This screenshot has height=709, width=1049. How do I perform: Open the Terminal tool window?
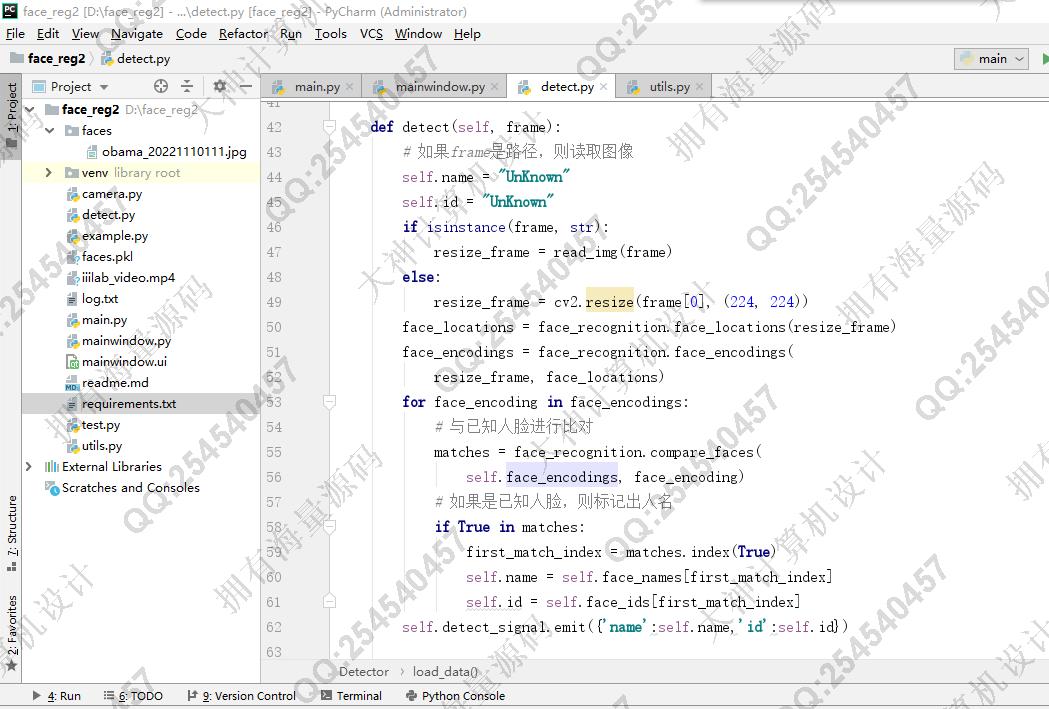click(350, 696)
